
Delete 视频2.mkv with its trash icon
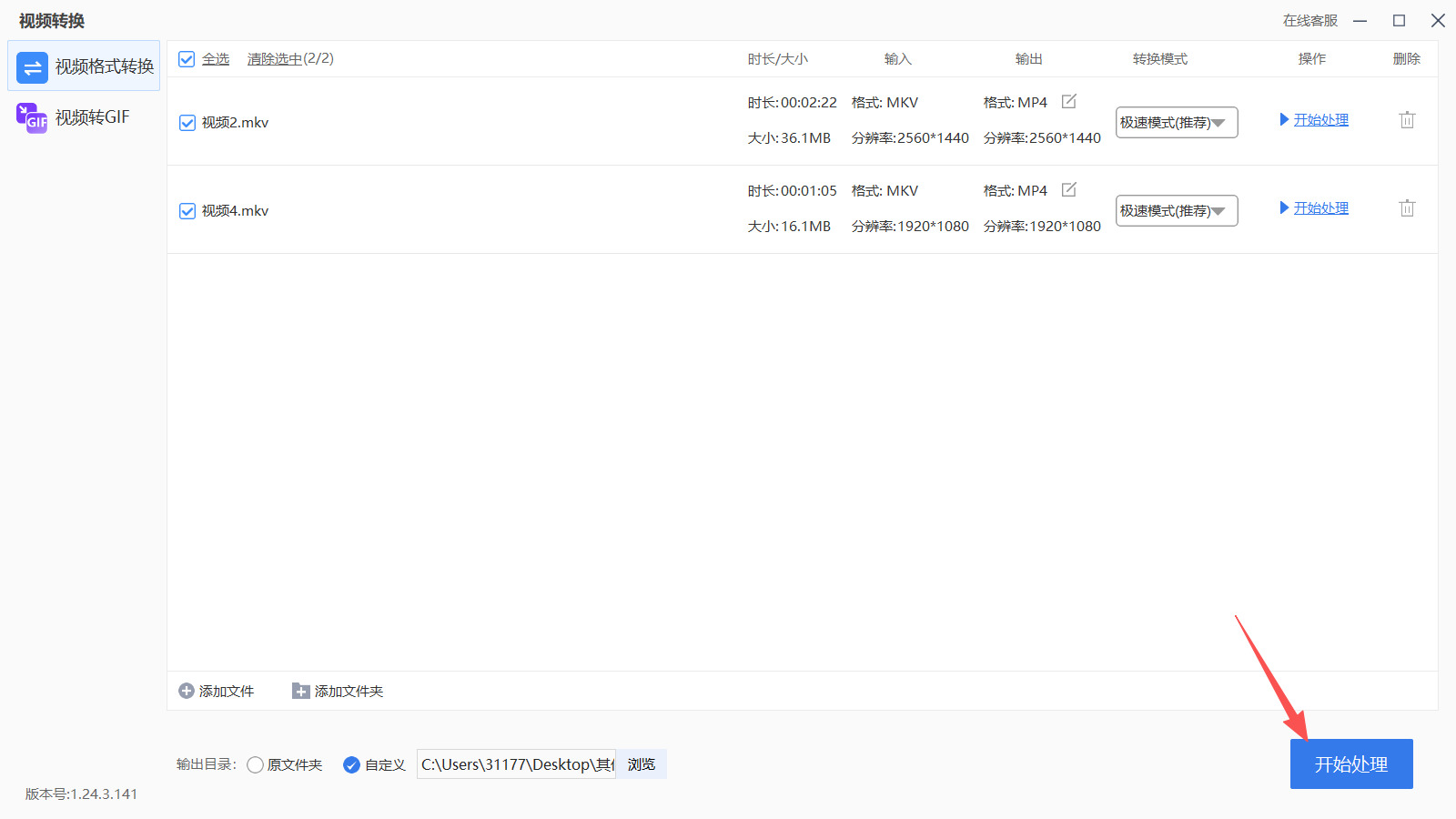tap(1407, 119)
